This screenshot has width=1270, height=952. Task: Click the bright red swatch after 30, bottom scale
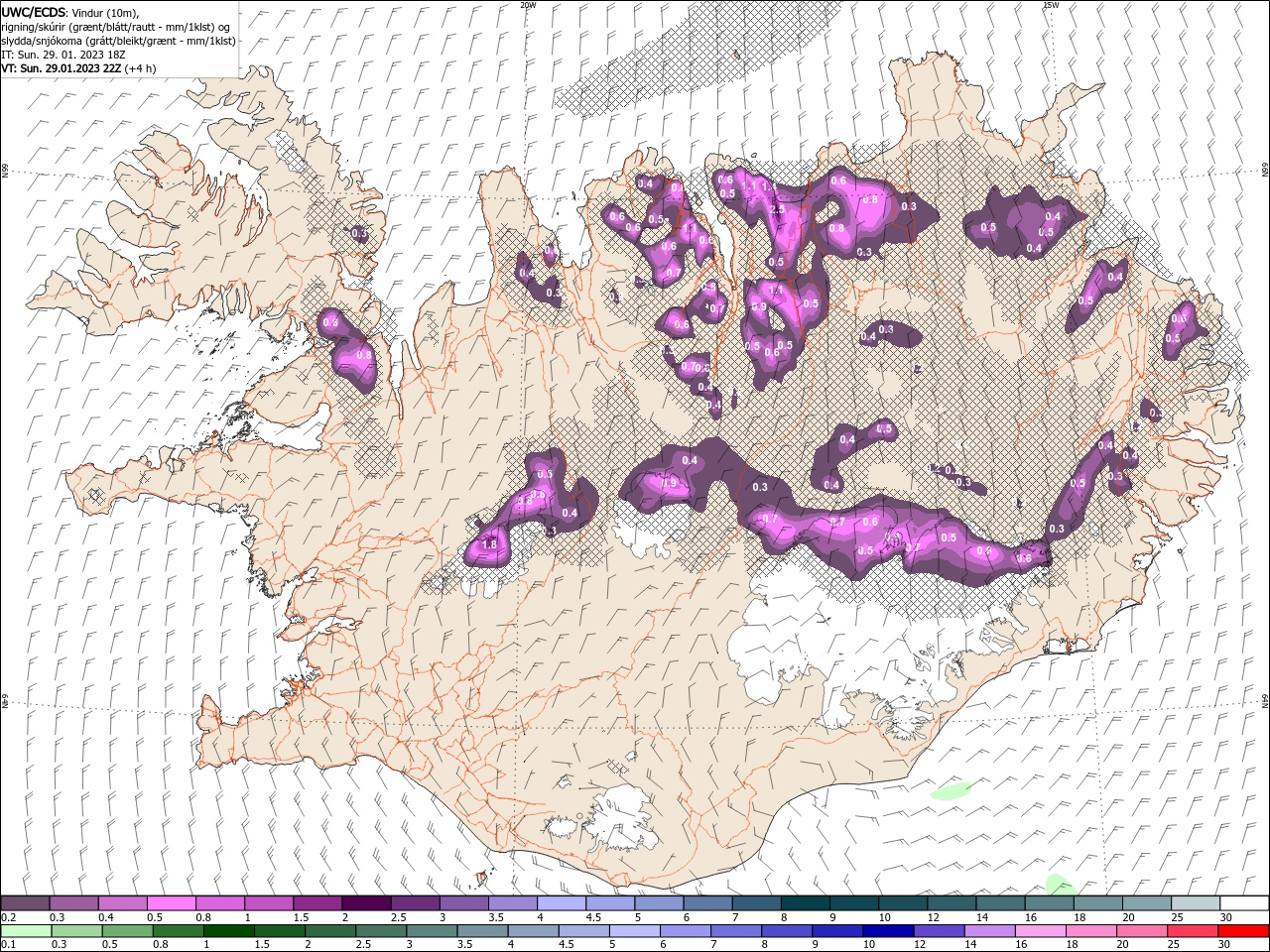pyautogui.click(x=1242, y=931)
